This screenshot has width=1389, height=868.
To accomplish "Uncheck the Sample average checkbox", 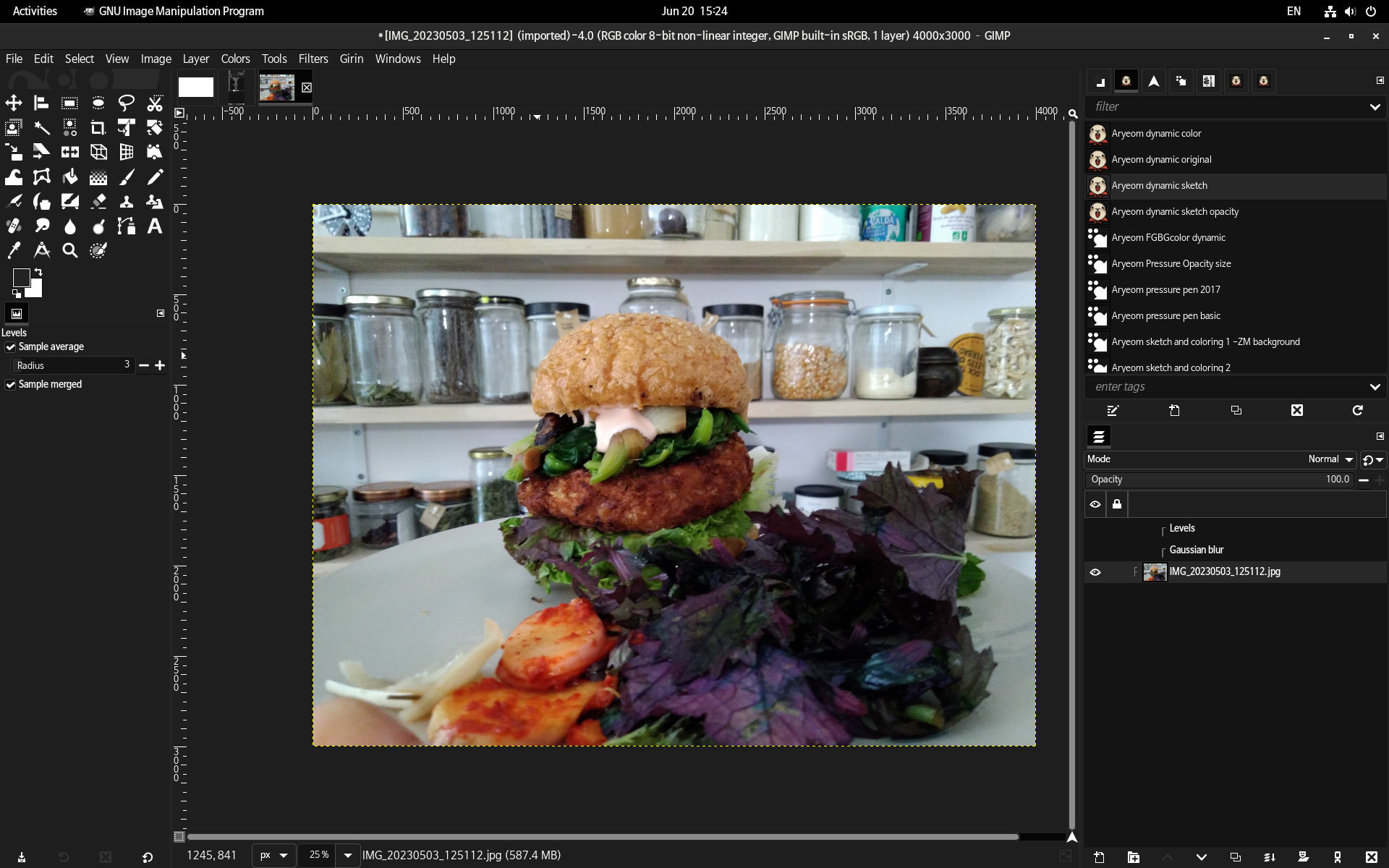I will pos(11,347).
